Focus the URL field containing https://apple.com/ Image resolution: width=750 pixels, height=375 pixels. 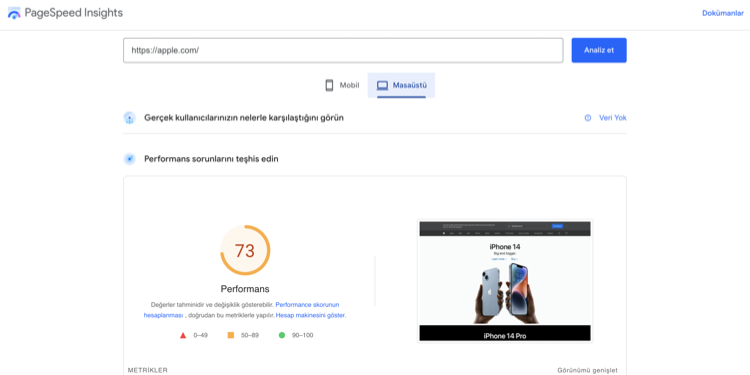pyautogui.click(x=343, y=50)
